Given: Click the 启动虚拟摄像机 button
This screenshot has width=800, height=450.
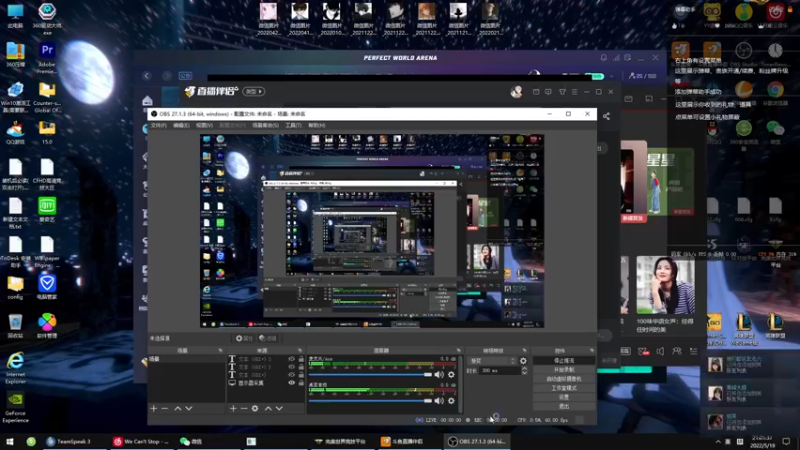Looking at the screenshot, I should pyautogui.click(x=564, y=379).
